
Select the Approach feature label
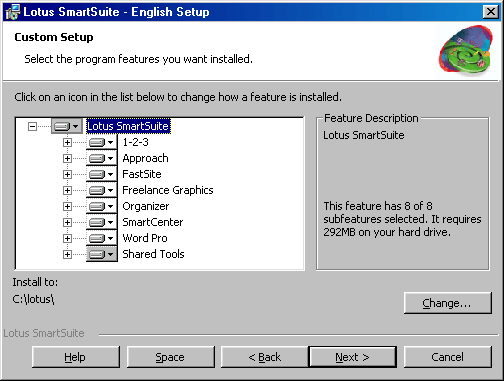(145, 158)
